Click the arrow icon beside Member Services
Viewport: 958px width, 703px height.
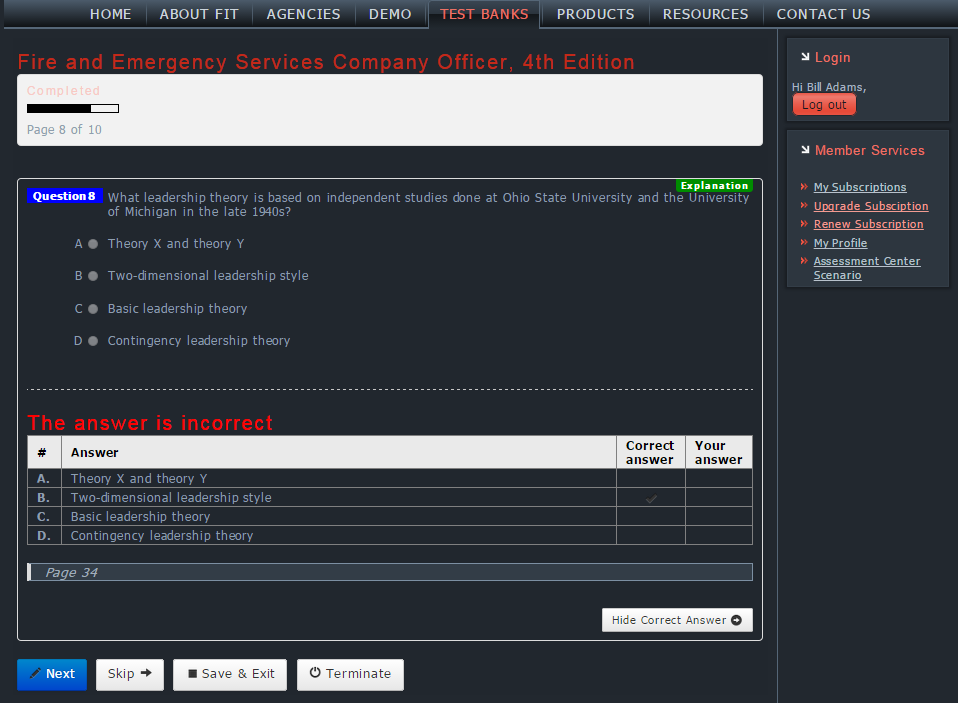(x=805, y=150)
